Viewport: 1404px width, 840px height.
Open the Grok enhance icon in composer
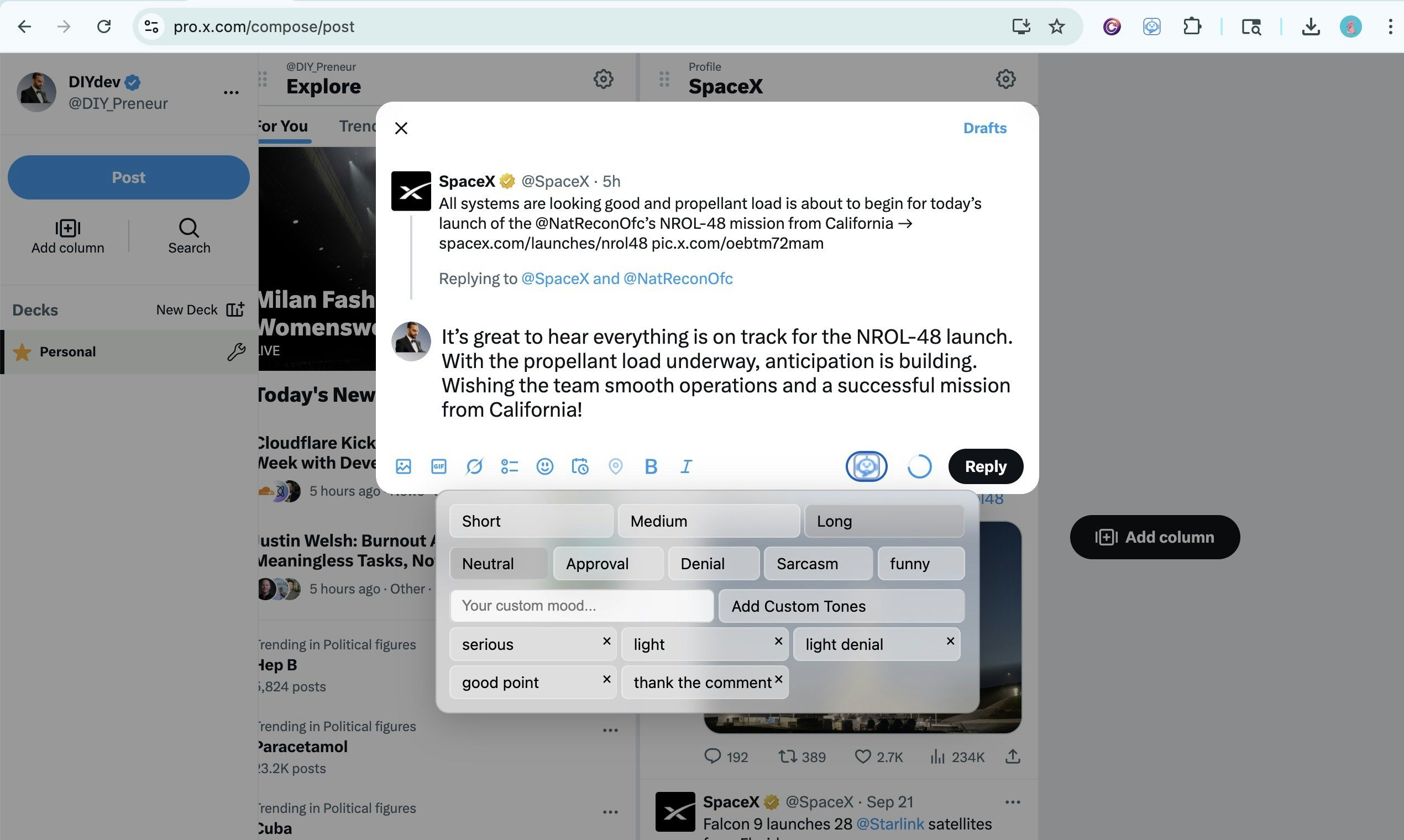tap(474, 466)
